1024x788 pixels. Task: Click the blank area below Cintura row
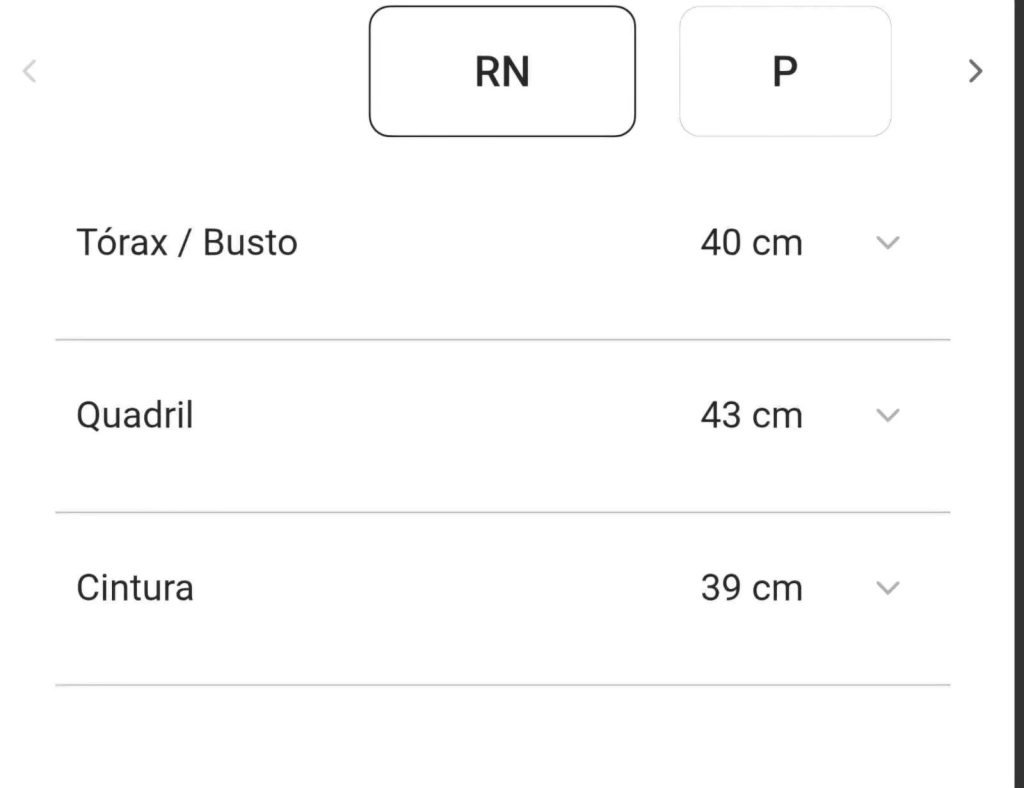pos(503,738)
